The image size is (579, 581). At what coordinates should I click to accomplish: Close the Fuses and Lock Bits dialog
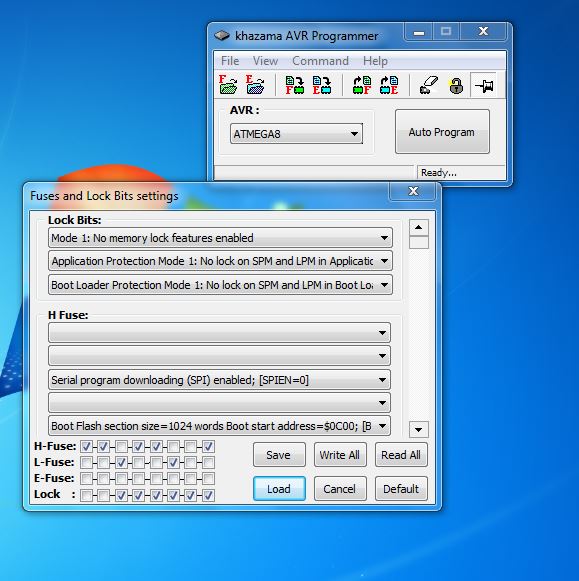click(413, 191)
